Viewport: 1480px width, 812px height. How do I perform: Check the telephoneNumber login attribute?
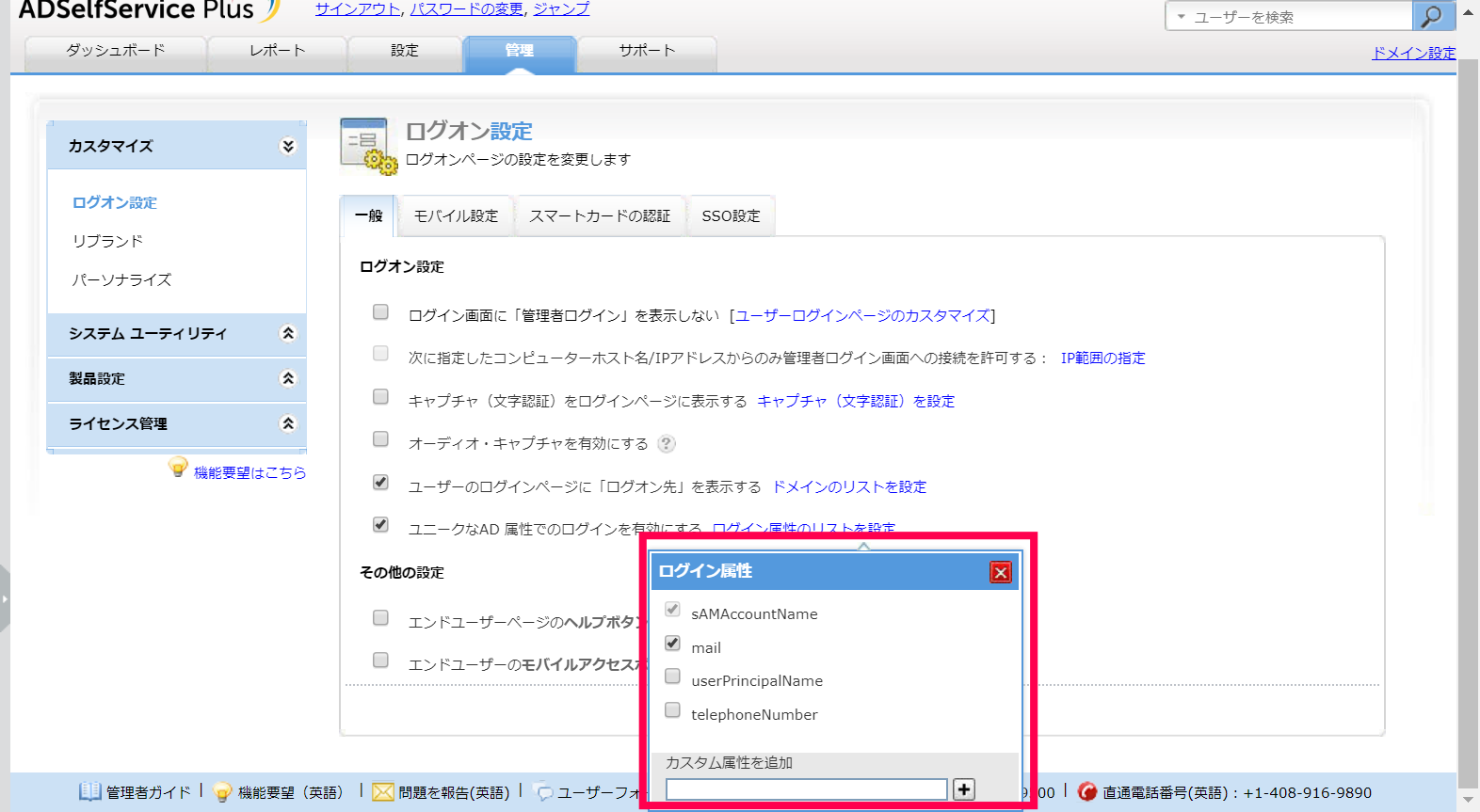point(672,710)
